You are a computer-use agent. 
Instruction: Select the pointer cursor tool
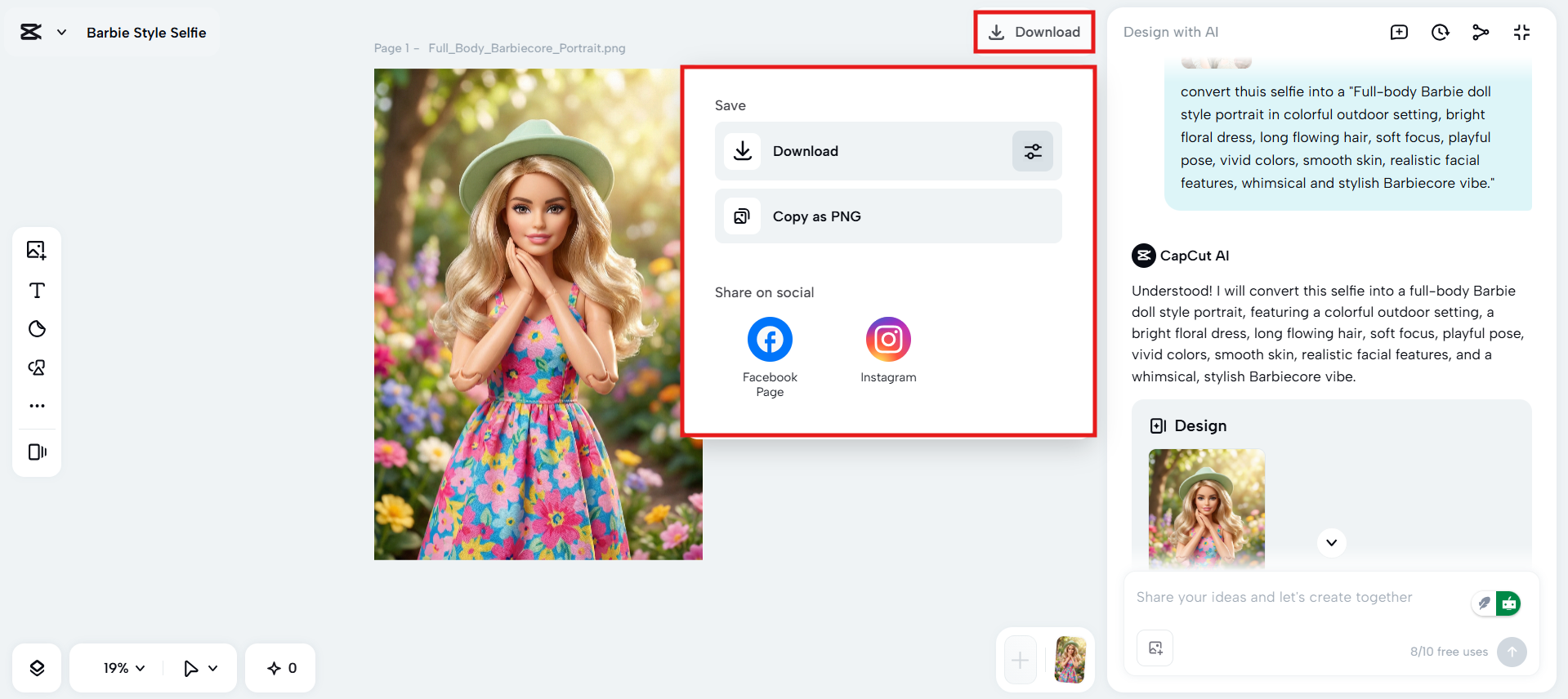tap(191, 669)
